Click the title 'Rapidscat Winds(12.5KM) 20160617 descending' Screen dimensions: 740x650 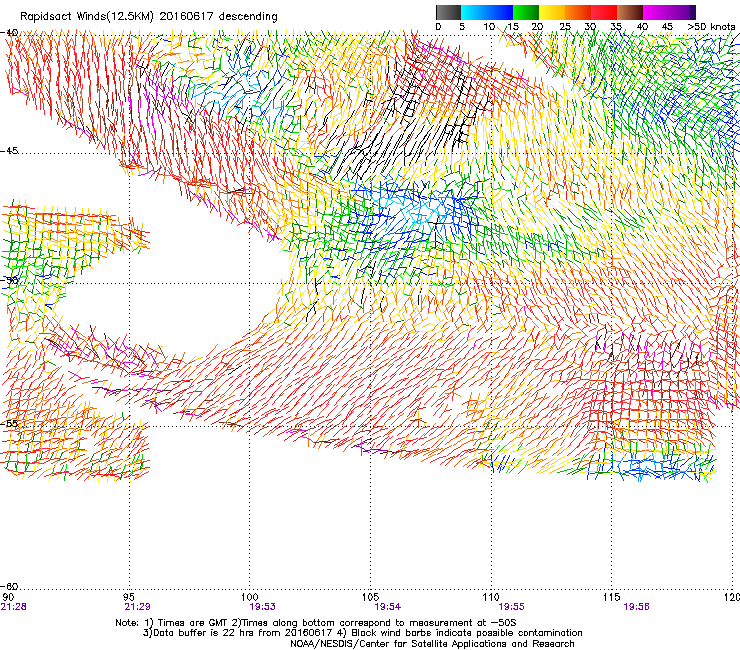(x=149, y=17)
